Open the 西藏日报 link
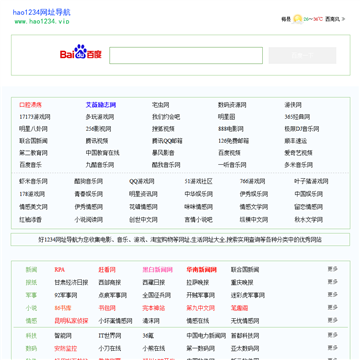Viewport: 360px width, 360px height. tap(154, 282)
